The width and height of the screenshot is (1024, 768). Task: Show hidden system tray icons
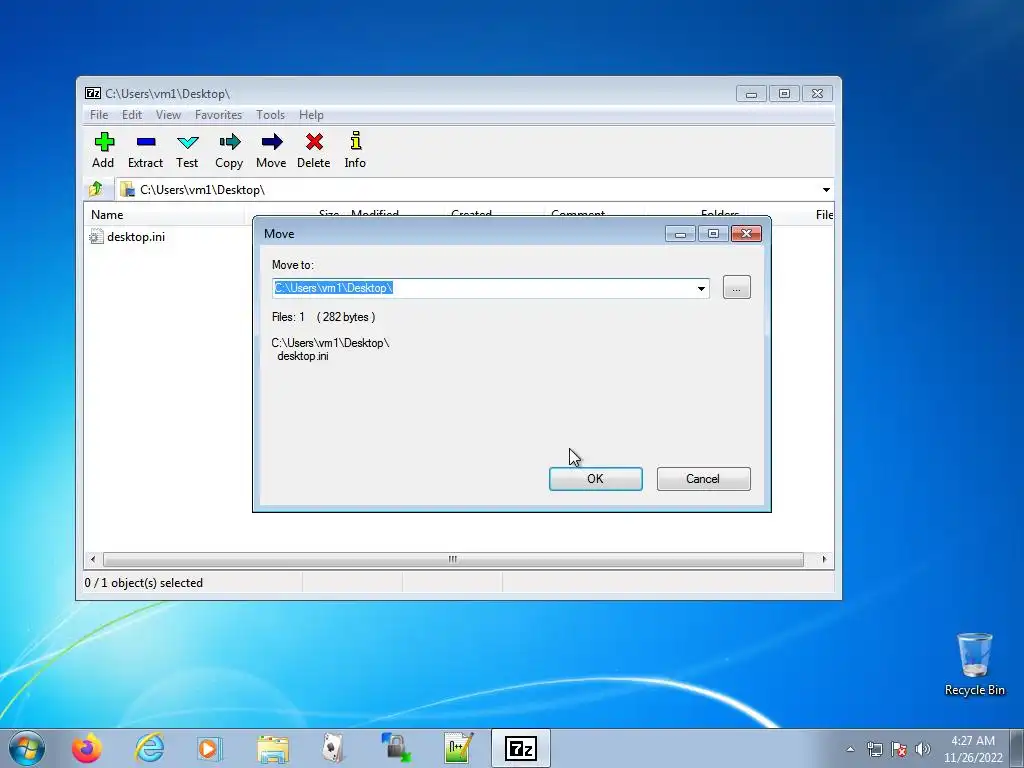click(x=850, y=749)
